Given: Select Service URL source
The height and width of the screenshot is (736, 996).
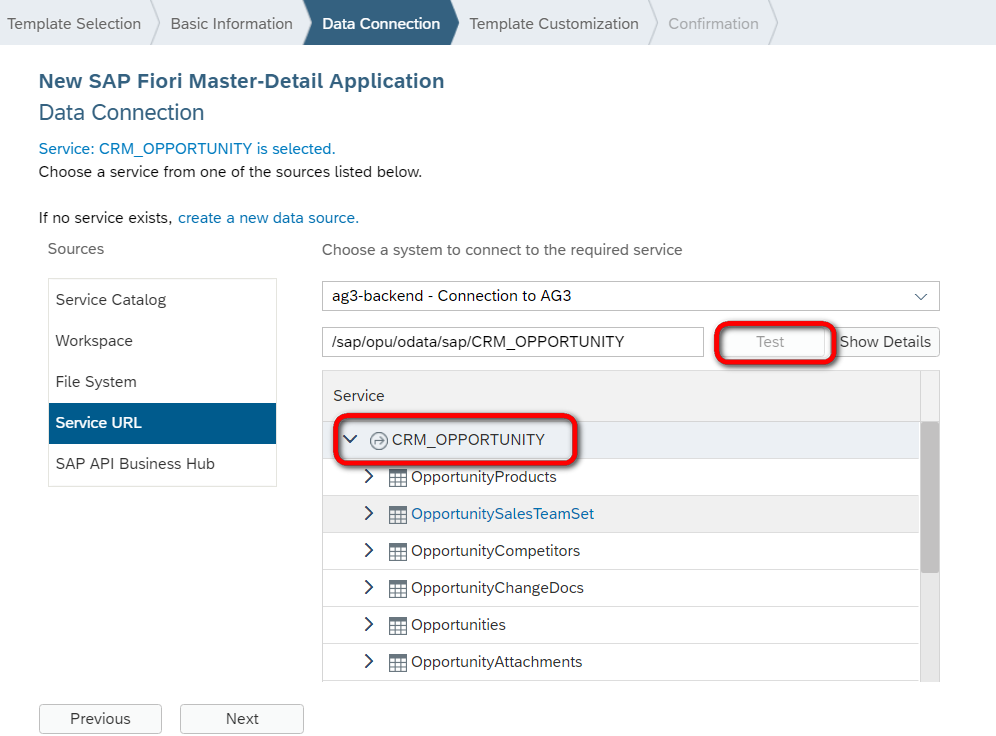Looking at the screenshot, I should 162,423.
